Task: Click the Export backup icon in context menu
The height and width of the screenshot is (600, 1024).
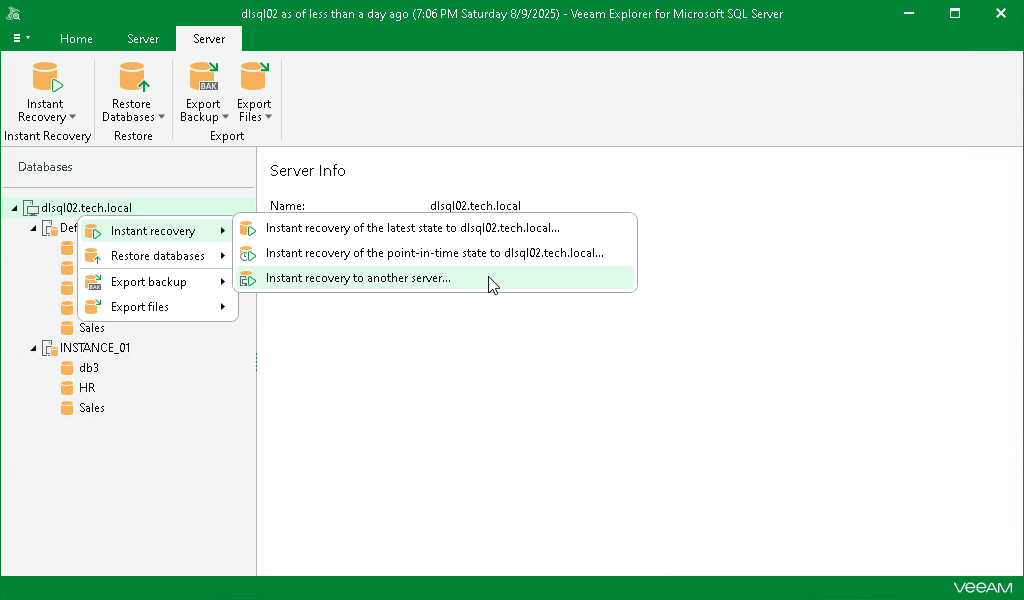Action: (92, 281)
